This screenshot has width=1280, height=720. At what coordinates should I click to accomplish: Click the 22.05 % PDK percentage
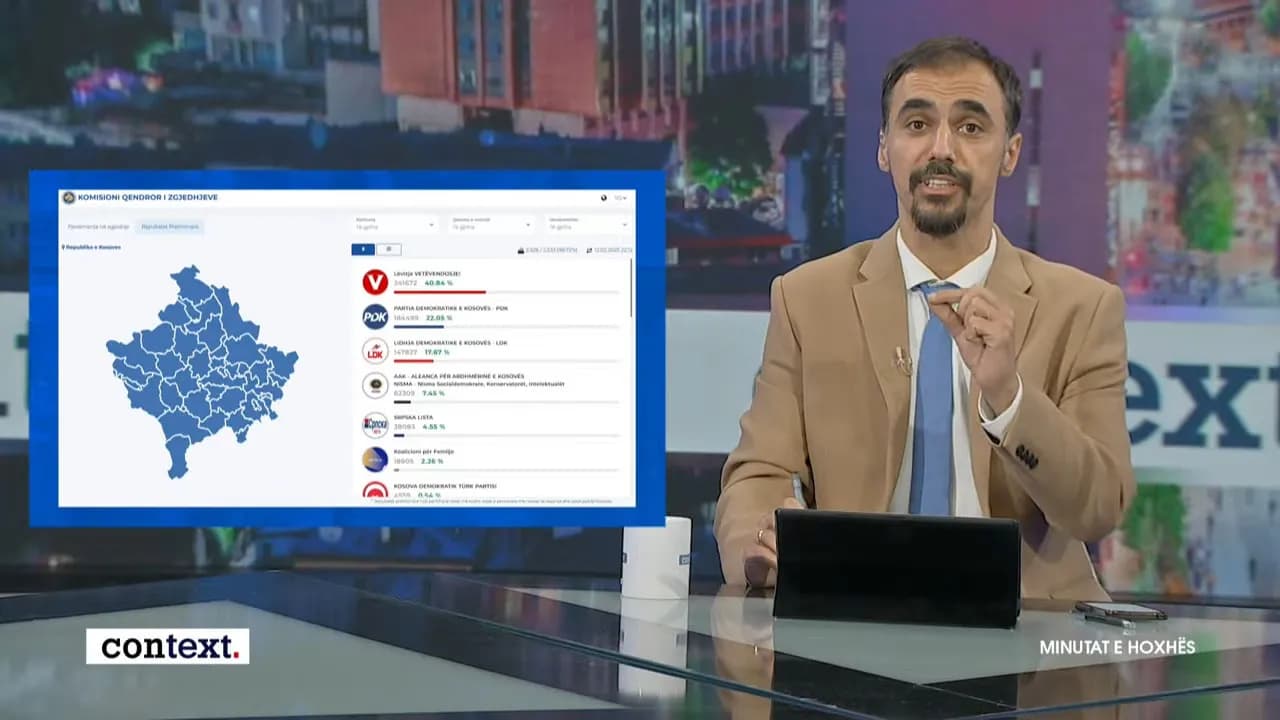[438, 318]
